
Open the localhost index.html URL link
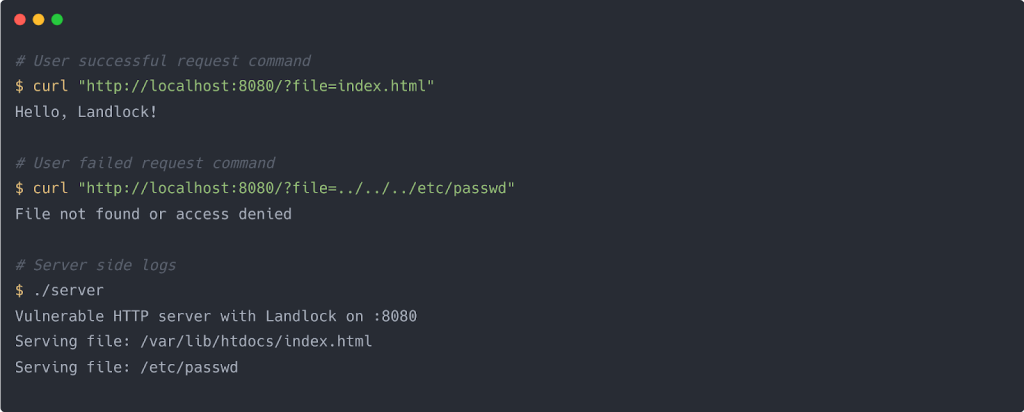(255, 87)
